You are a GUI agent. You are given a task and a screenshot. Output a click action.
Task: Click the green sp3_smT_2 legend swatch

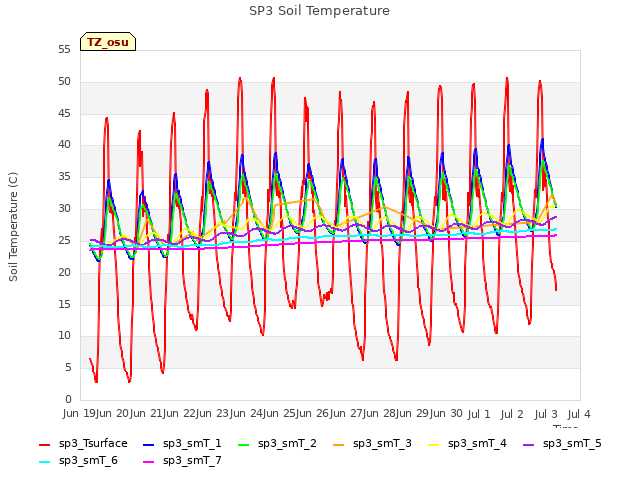point(244,444)
